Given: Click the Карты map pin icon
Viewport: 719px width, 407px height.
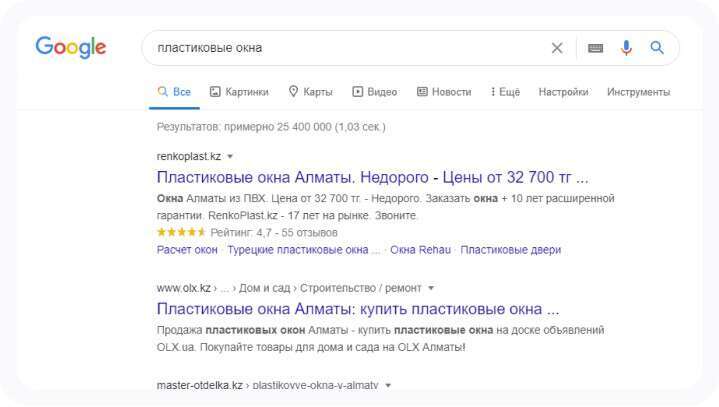Looking at the screenshot, I should [293, 91].
